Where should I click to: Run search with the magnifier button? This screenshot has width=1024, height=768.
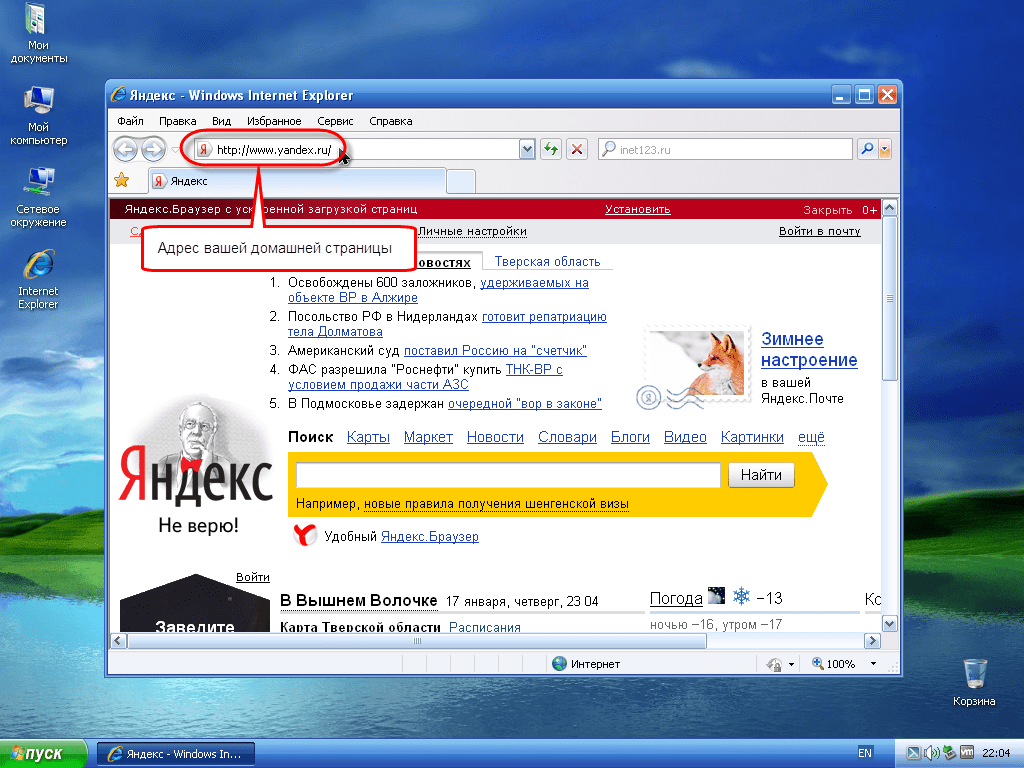click(x=867, y=149)
